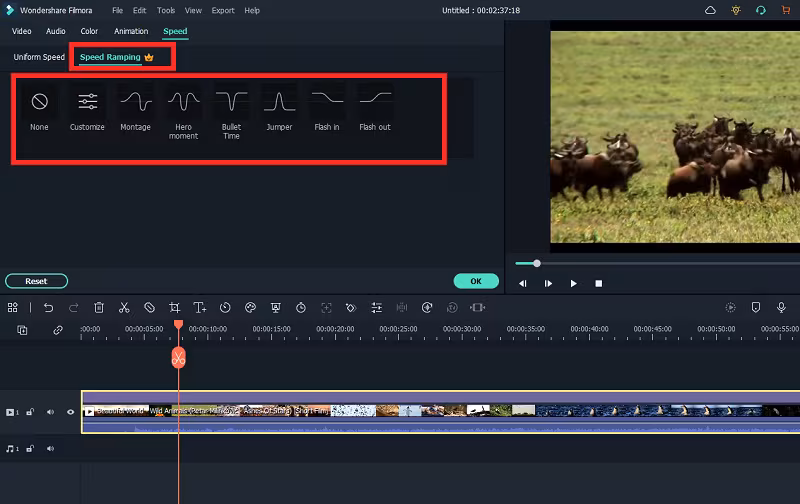Viewport: 800px width, 504px height.
Task: Toggle the timeline auto-link chain icon
Action: click(x=58, y=330)
